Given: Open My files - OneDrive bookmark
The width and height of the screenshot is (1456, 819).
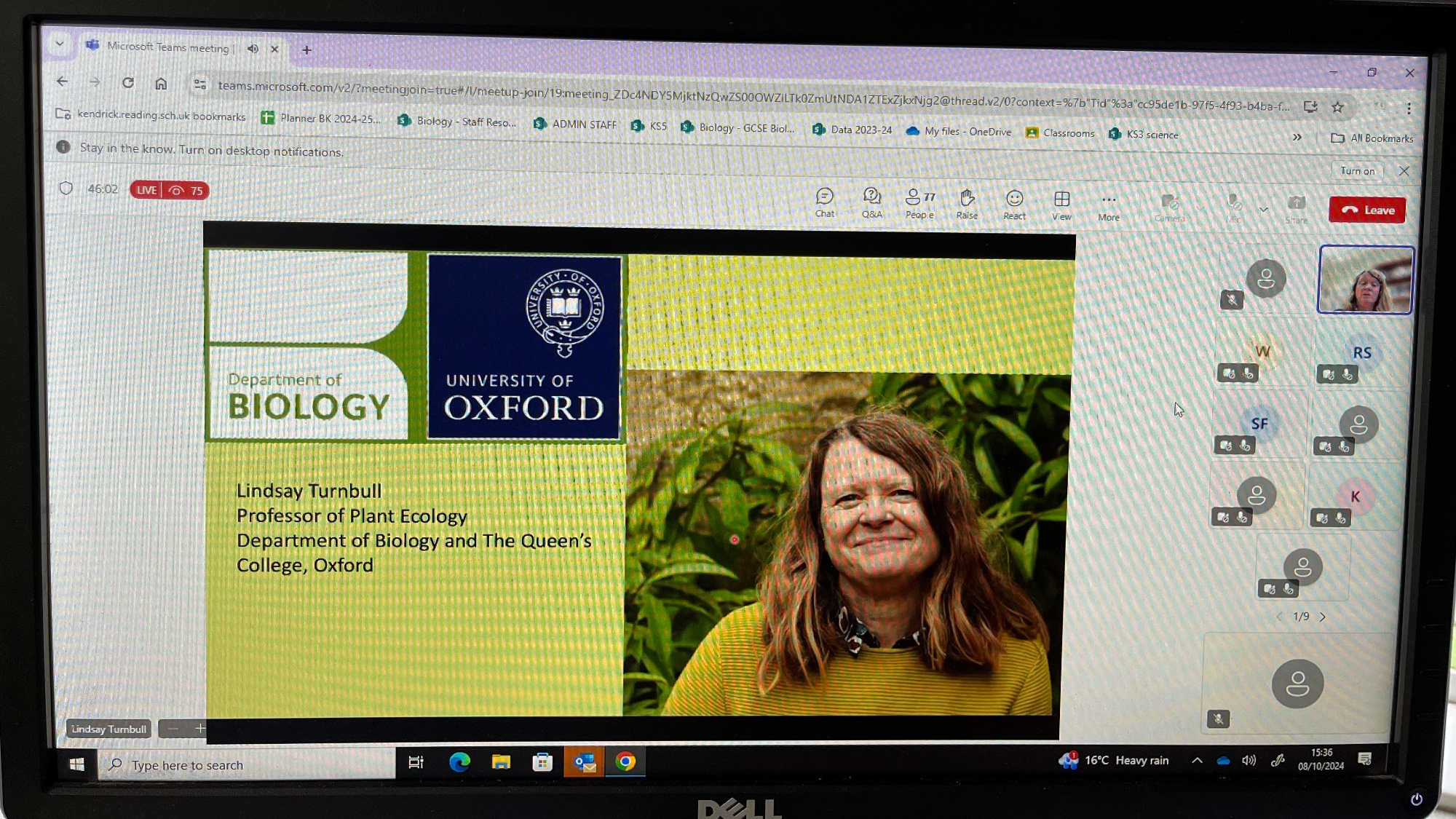Looking at the screenshot, I should point(959,132).
